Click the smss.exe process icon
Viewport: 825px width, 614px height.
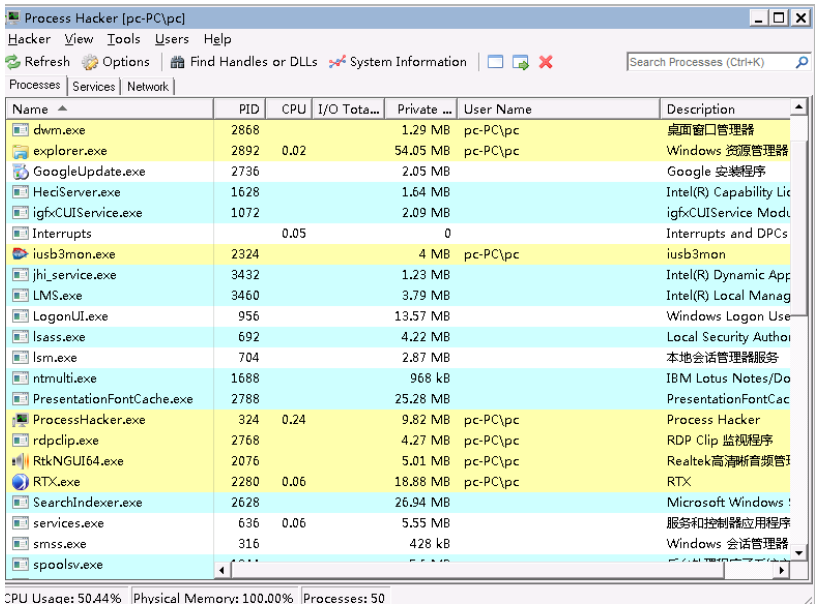click(20, 544)
